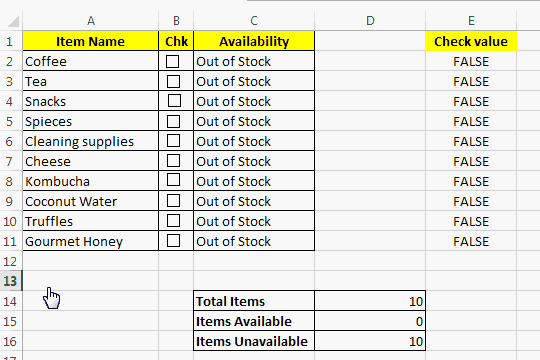
Task: Toggle the Cheese row checkbox
Action: coord(173,161)
